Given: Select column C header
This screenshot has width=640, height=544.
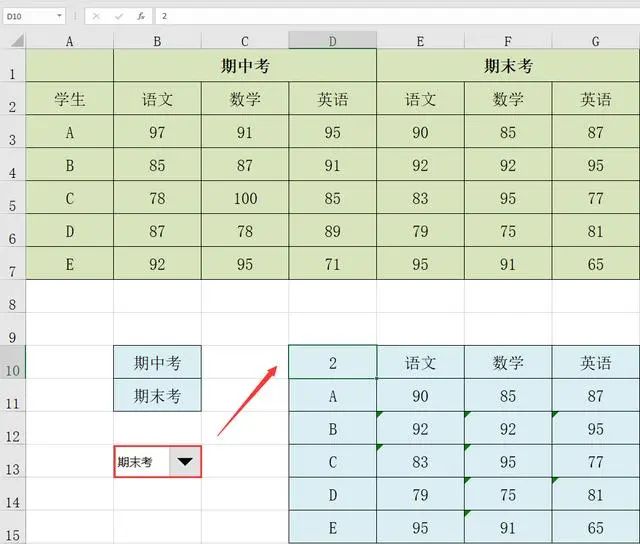Looking at the screenshot, I should point(245,41).
